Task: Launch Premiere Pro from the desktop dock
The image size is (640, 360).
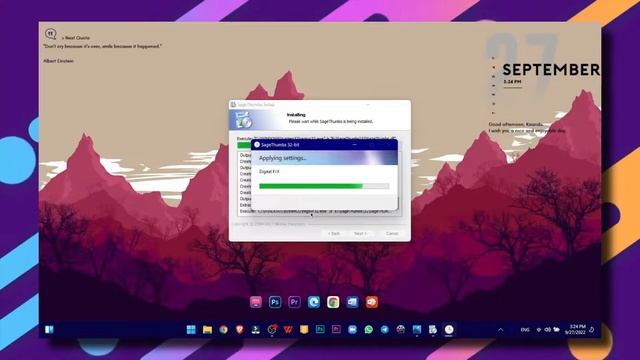Action: tap(294, 302)
